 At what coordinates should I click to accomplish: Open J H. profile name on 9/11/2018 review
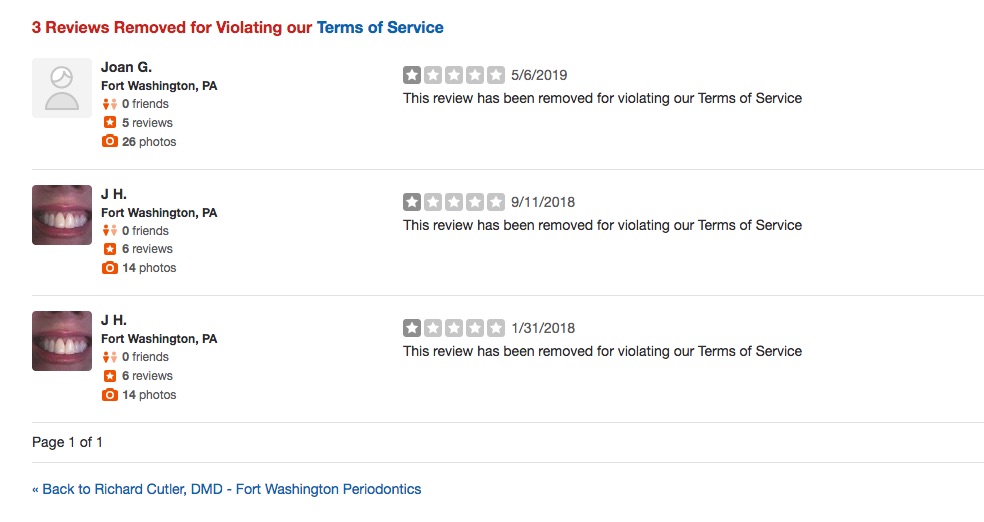(x=113, y=194)
